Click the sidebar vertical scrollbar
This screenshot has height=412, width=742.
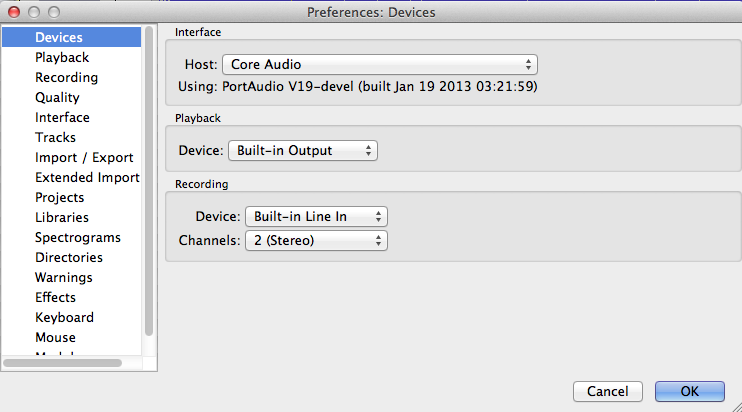pyautogui.click(x=149, y=180)
